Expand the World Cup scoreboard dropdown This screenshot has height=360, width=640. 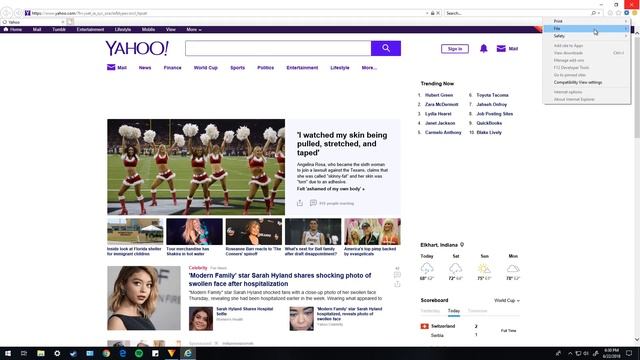click(507, 300)
